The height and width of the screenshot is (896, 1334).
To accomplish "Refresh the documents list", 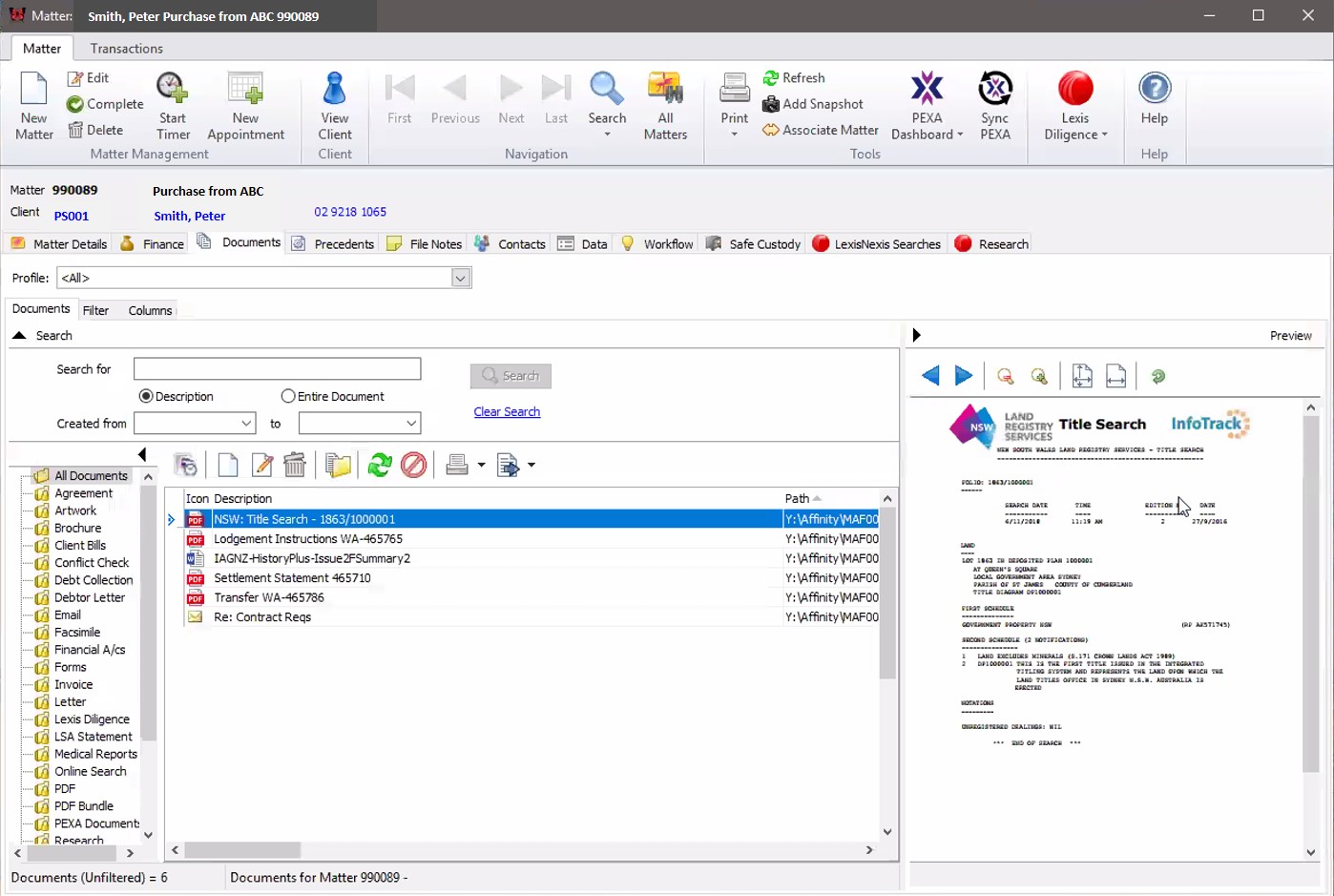I will click(x=380, y=466).
